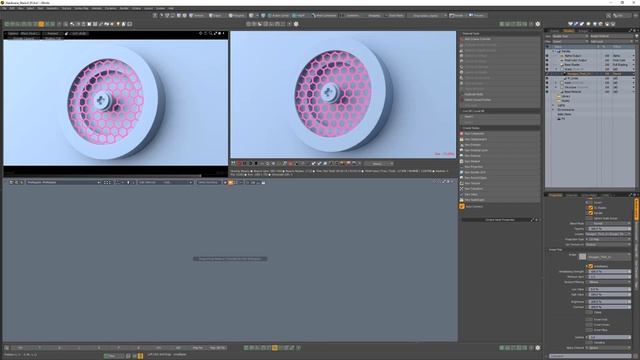Click the gear icon right of the top toolbar
The height and width of the screenshot is (360, 640).
(538, 24)
